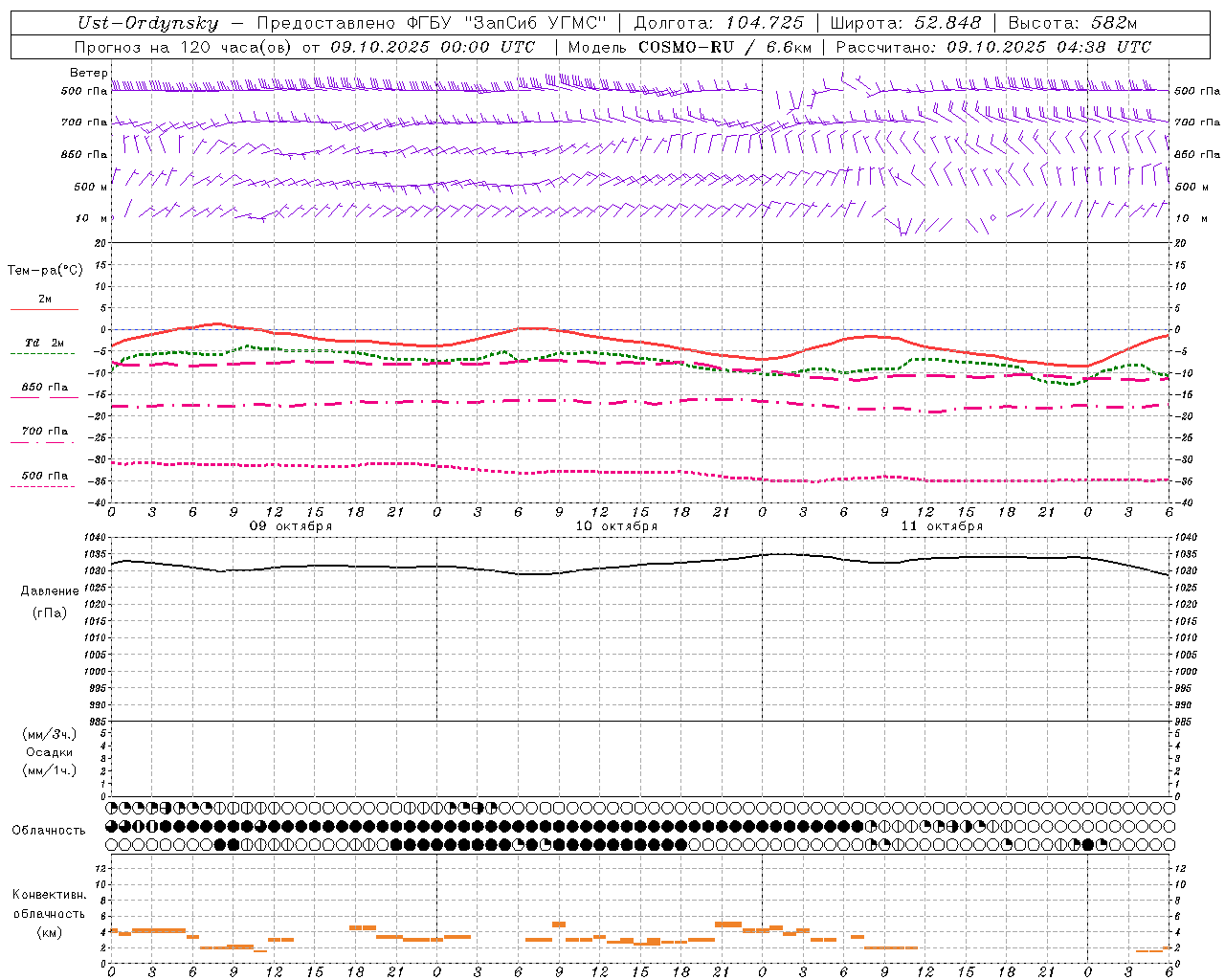Click the text "Долгота: 104.725"
This screenshot has height=980, width=1225.
tap(720, 23)
